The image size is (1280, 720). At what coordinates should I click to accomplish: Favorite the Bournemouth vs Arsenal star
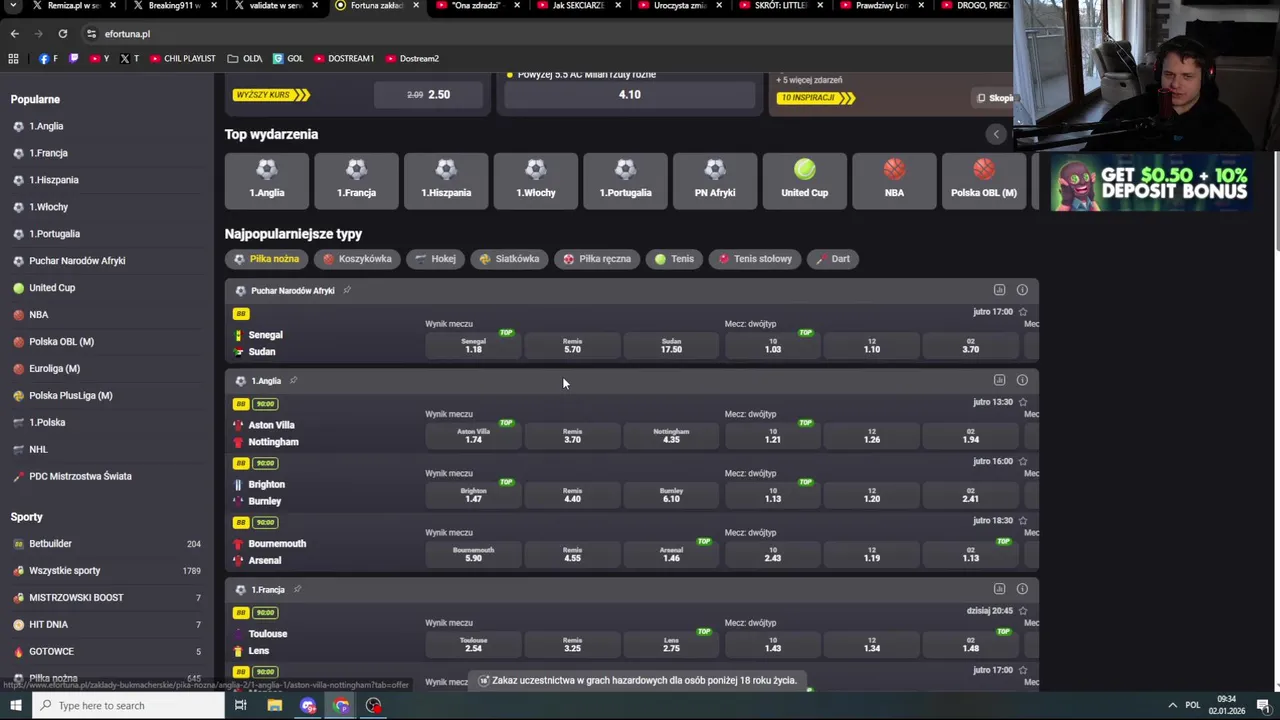(x=1023, y=521)
